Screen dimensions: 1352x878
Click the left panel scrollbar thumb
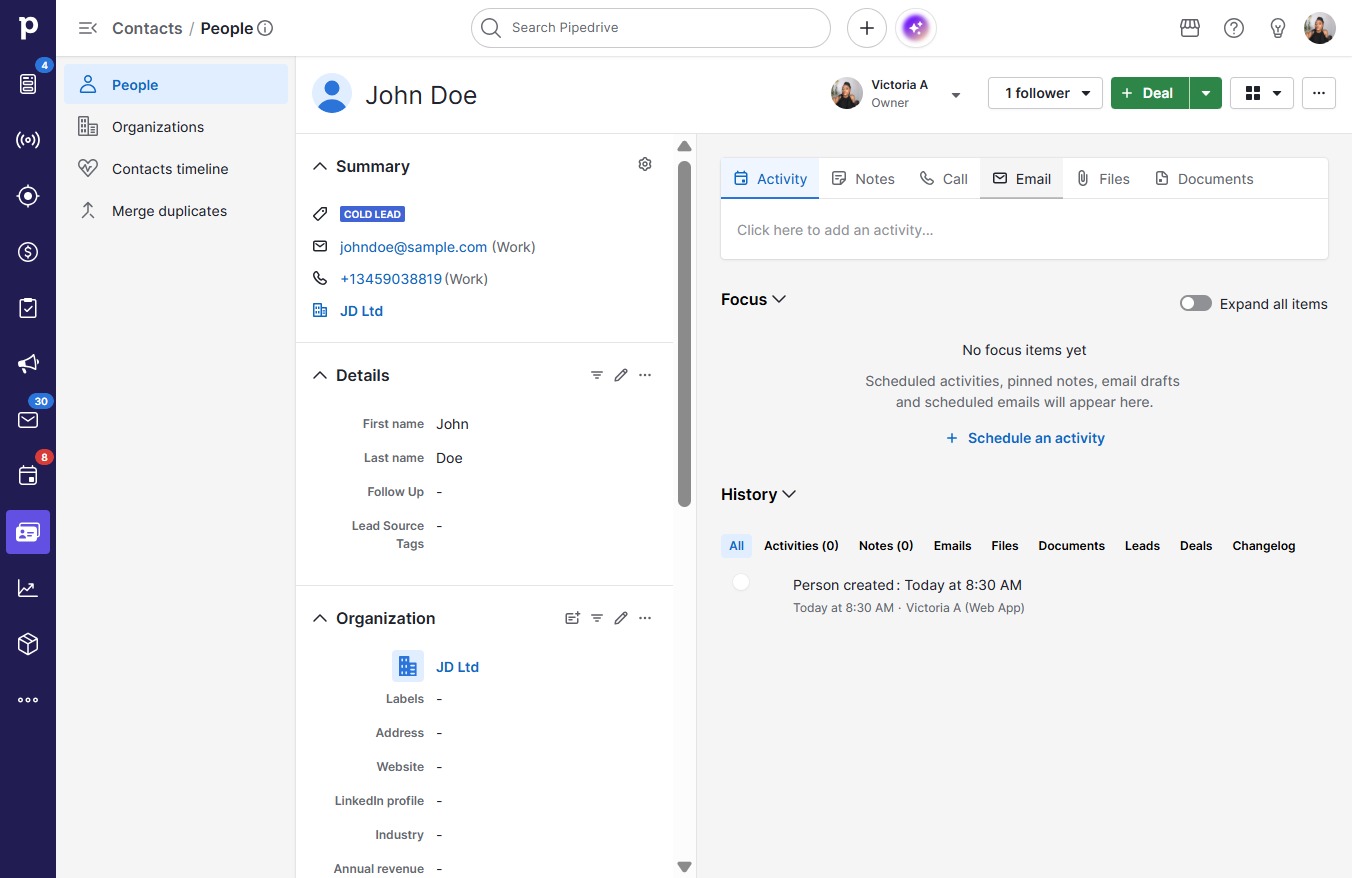684,334
